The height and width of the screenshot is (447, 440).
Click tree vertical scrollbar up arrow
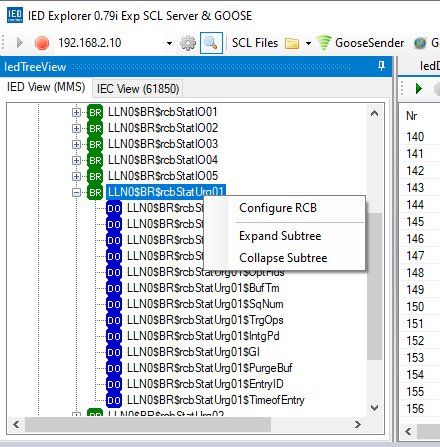(375, 114)
